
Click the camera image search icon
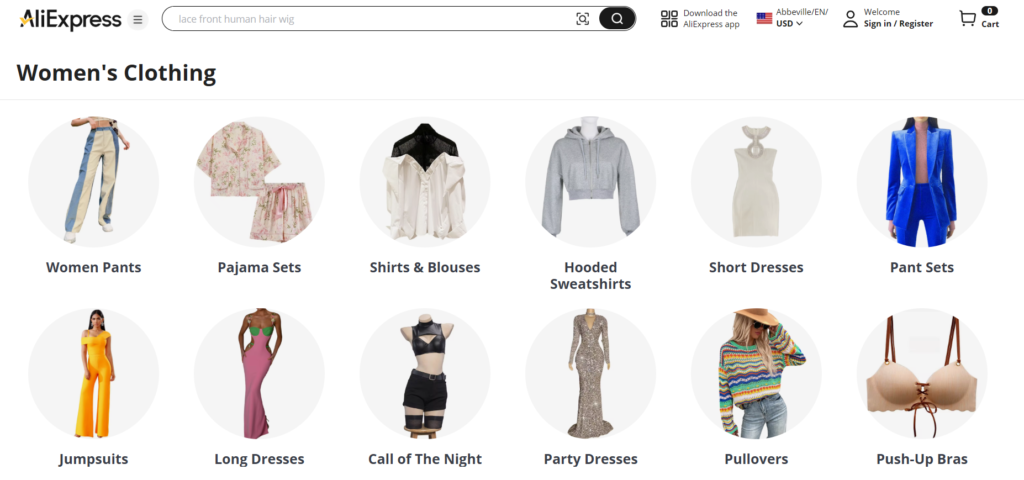tap(583, 19)
